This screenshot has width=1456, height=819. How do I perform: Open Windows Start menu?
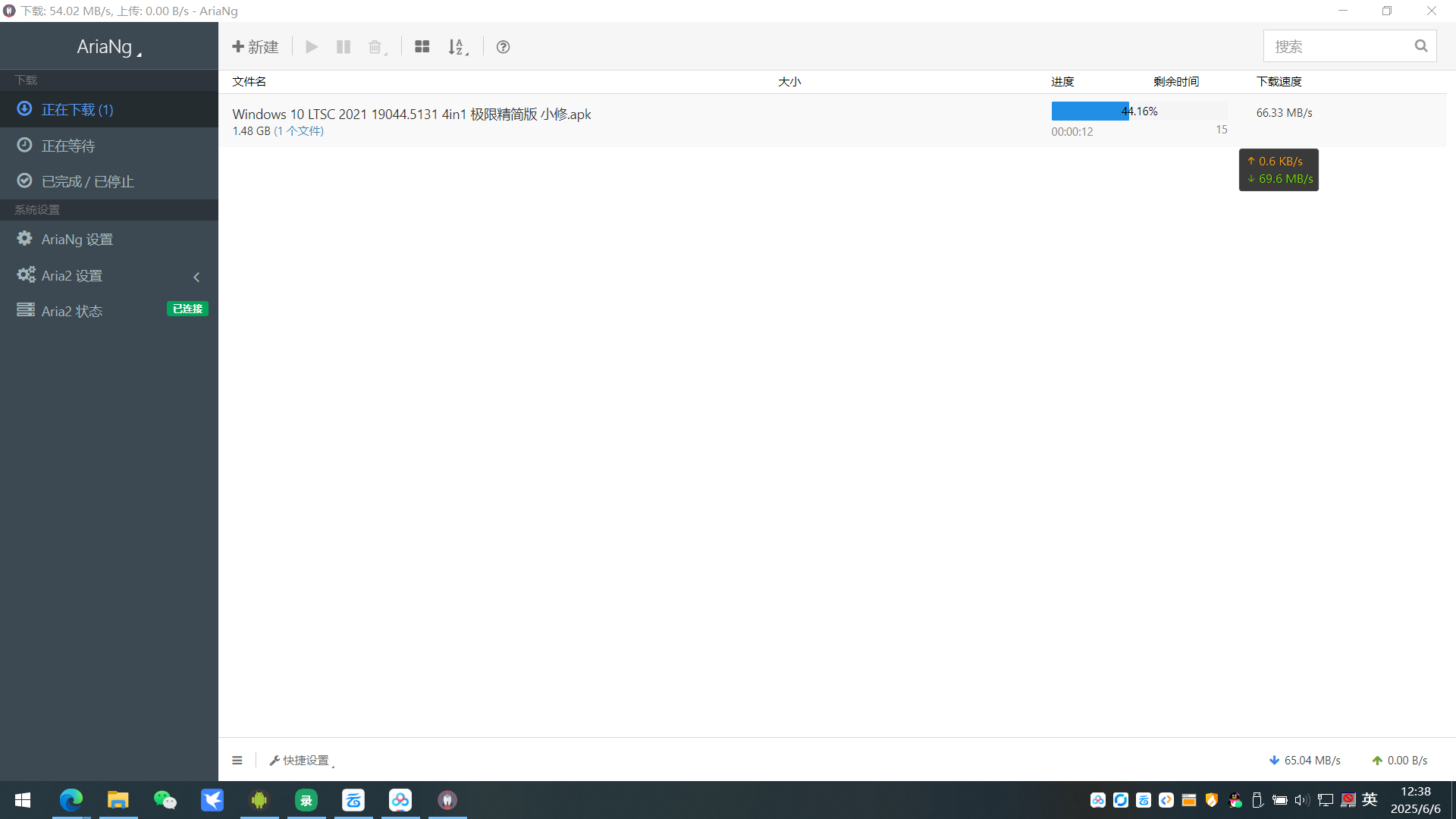pos(23,800)
